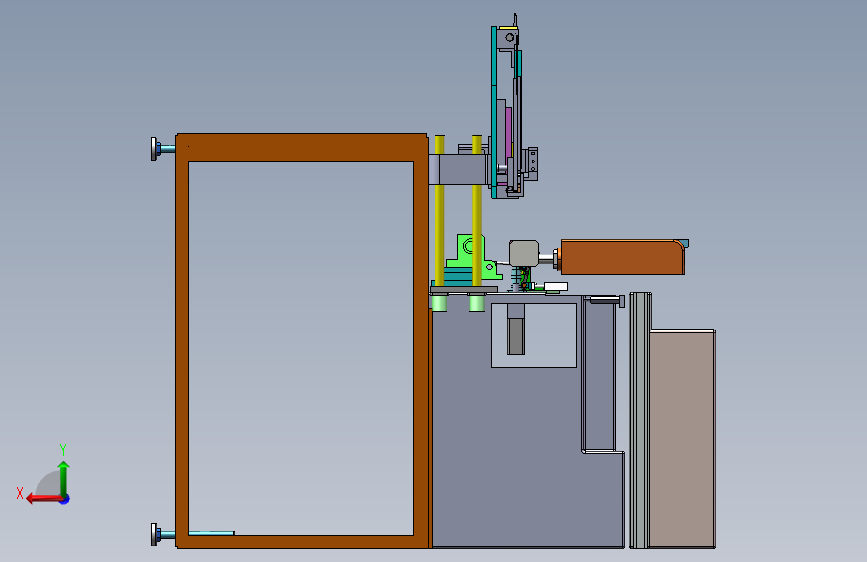Select the small white block near motor

[x=556, y=287]
